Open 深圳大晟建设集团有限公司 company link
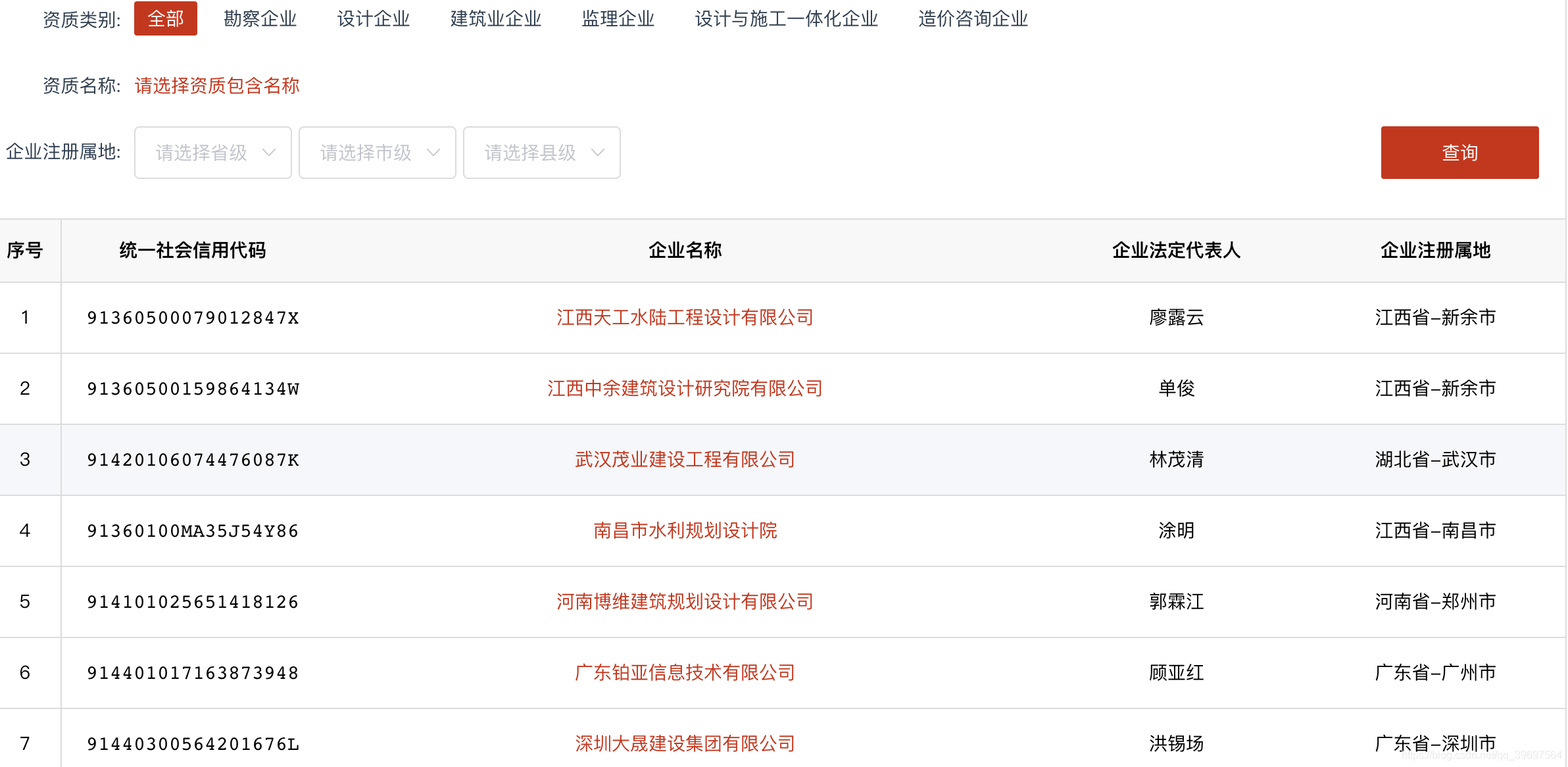This screenshot has width=1568, height=767. point(685,744)
